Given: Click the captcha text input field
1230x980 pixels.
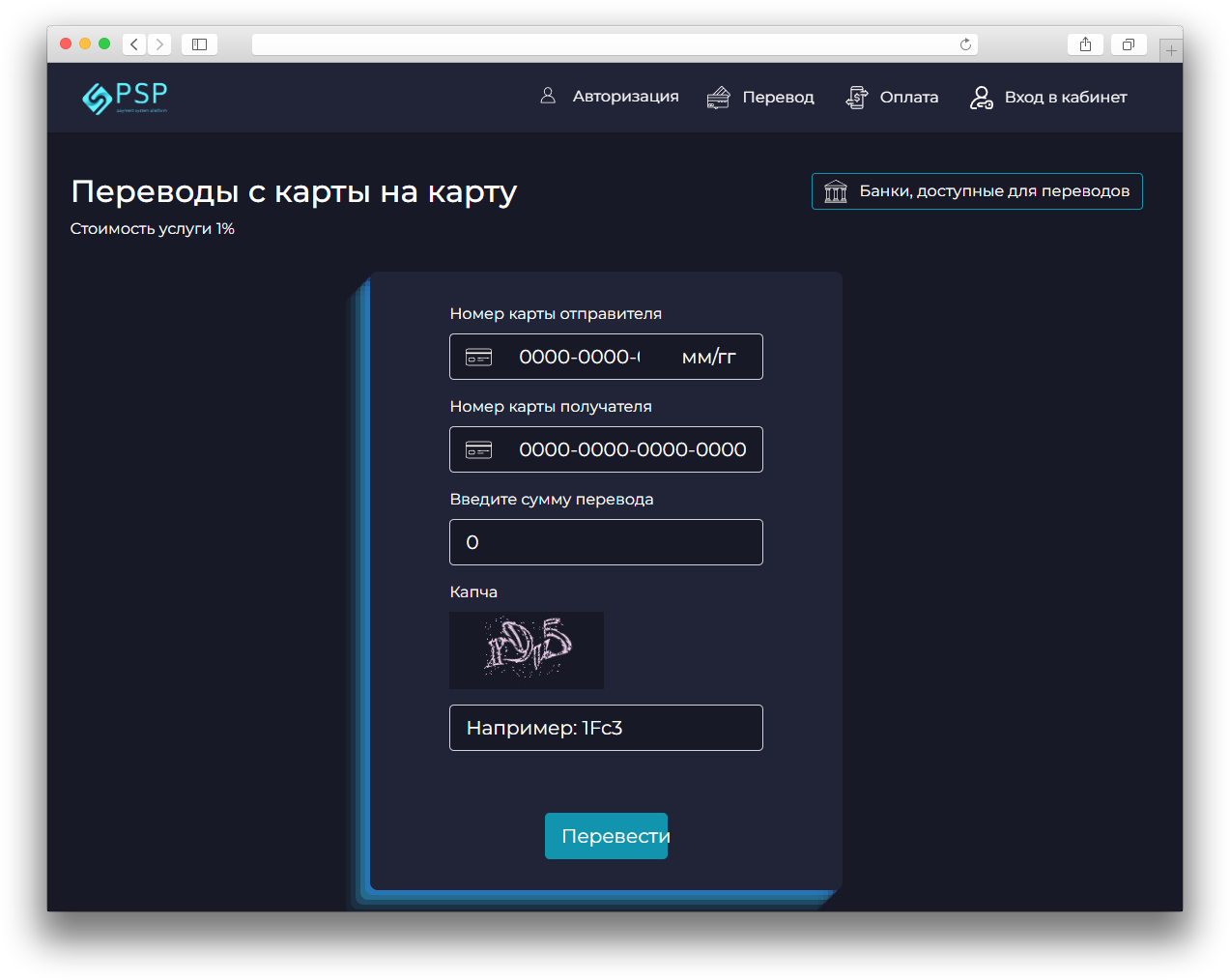Looking at the screenshot, I should (606, 728).
